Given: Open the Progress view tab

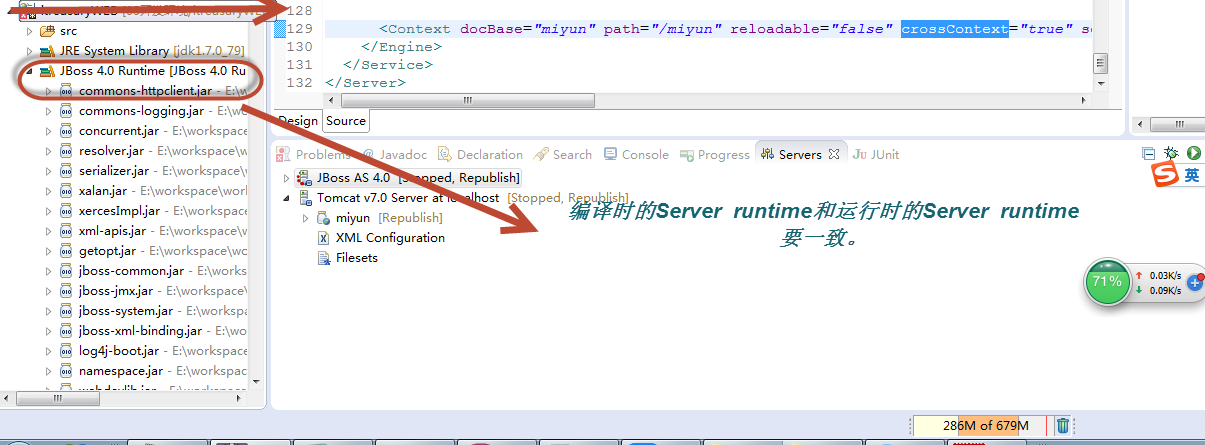Looking at the screenshot, I should point(715,154).
